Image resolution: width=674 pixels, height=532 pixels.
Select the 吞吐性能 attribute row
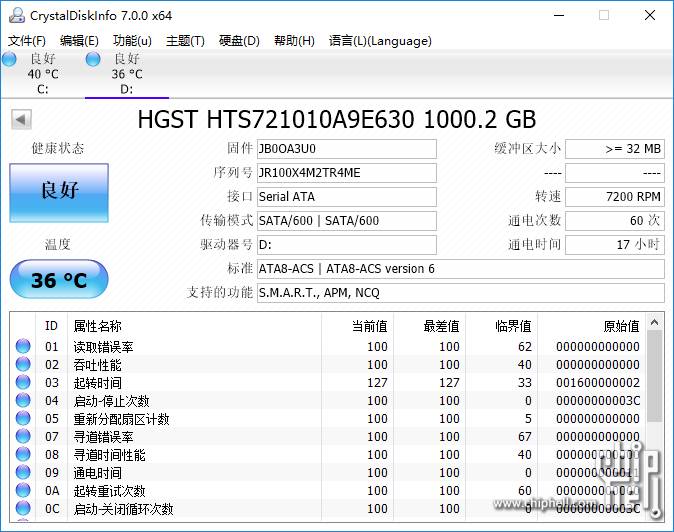tap(328, 364)
